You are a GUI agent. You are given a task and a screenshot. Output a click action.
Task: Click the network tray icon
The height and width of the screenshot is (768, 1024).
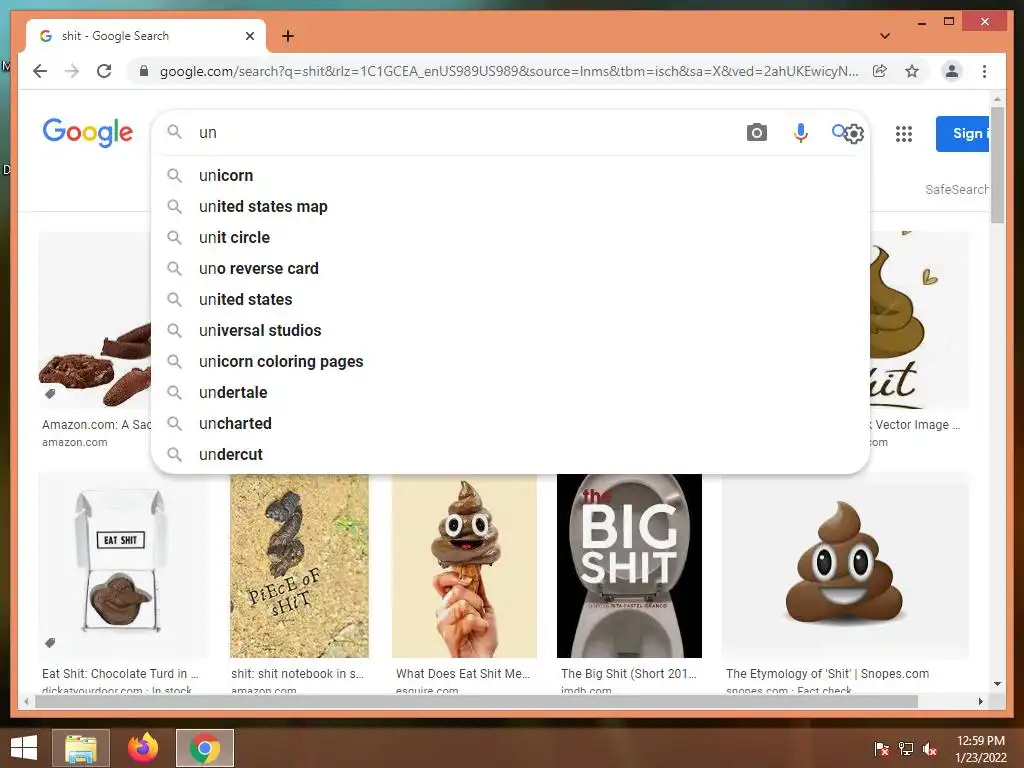(x=906, y=749)
